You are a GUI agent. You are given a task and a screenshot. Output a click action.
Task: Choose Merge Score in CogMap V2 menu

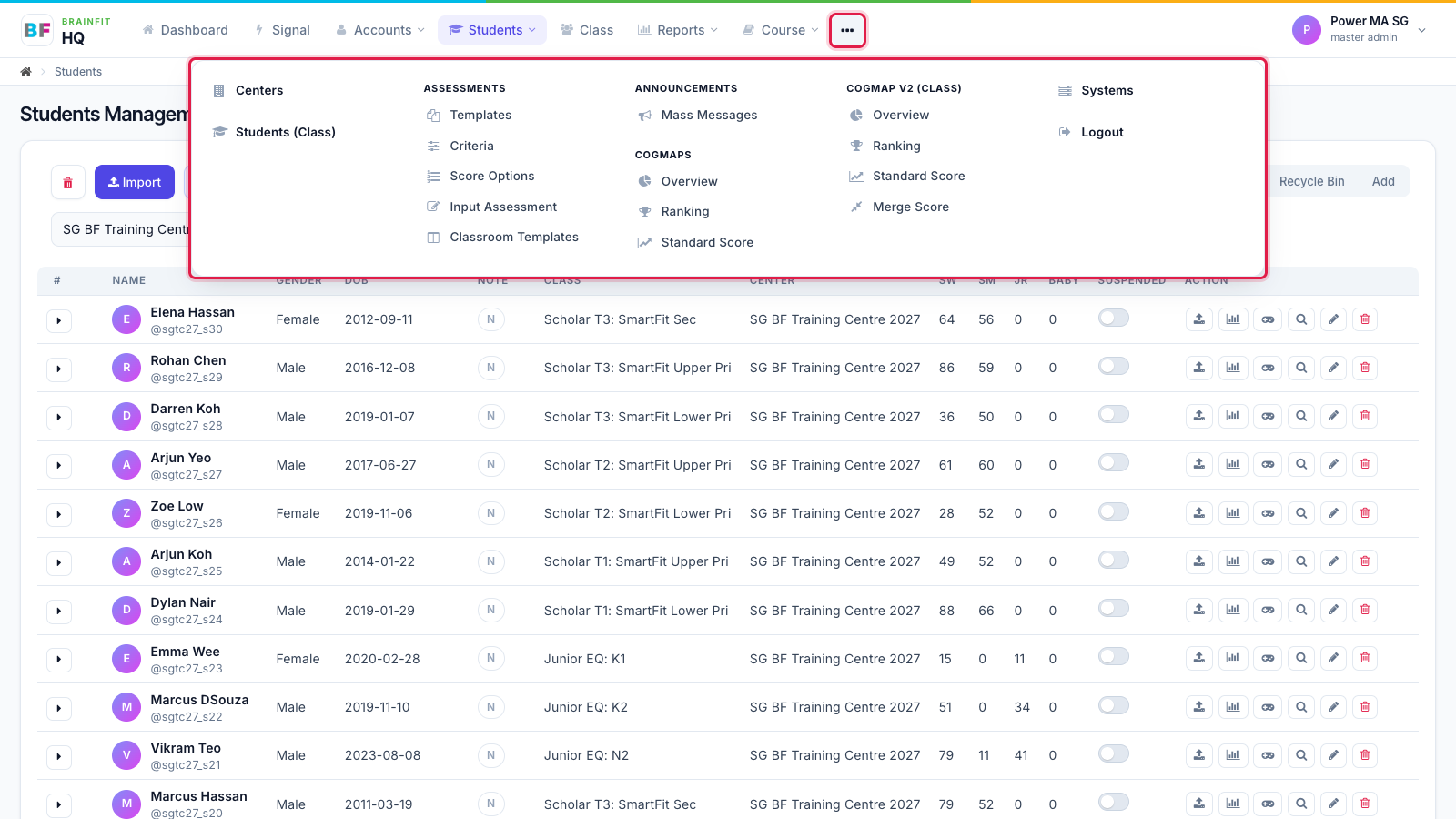911,207
